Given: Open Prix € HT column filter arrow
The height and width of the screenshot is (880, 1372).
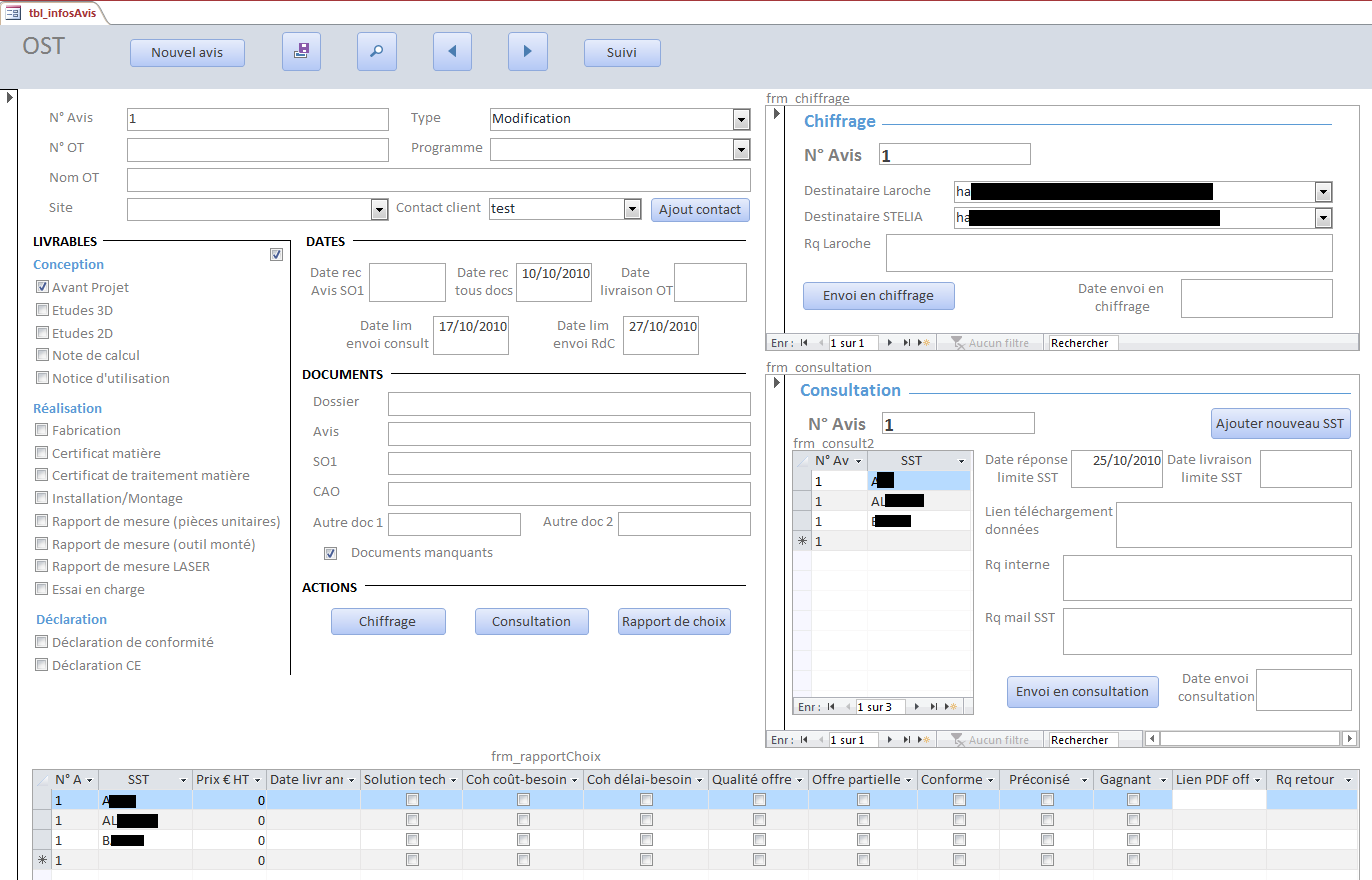Looking at the screenshot, I should pos(257,780).
